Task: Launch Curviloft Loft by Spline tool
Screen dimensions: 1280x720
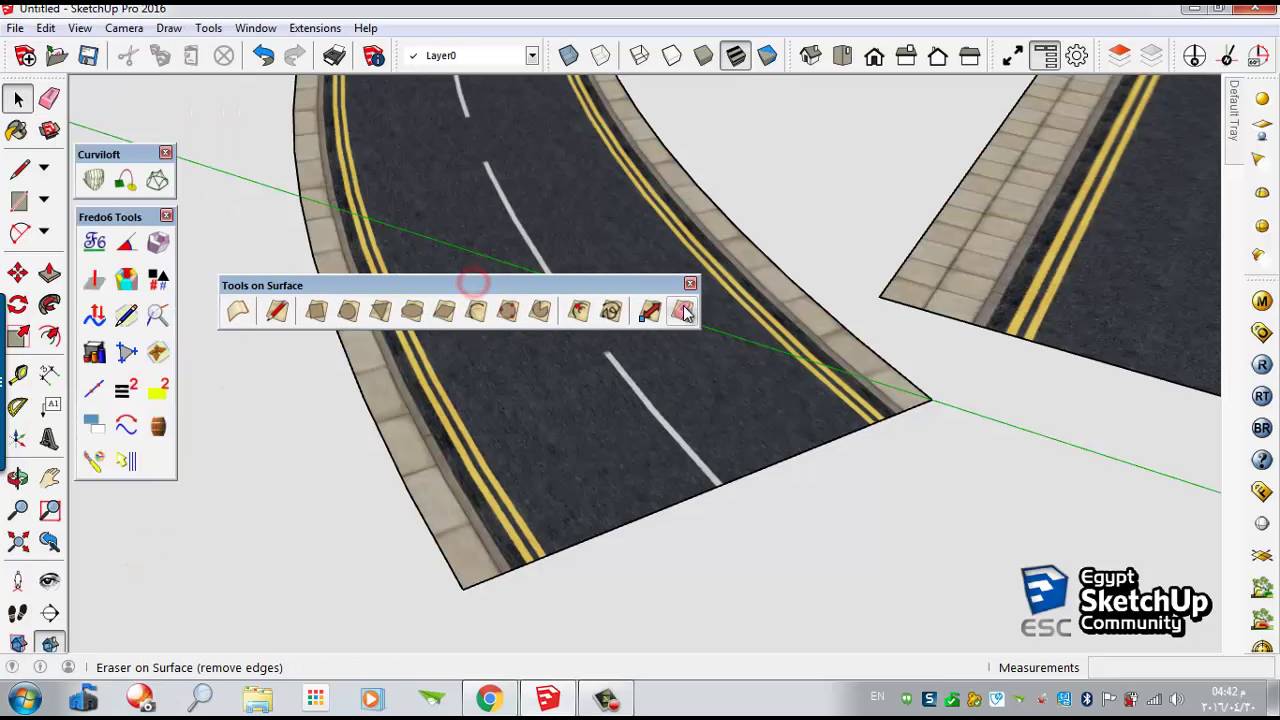Action: (94, 180)
